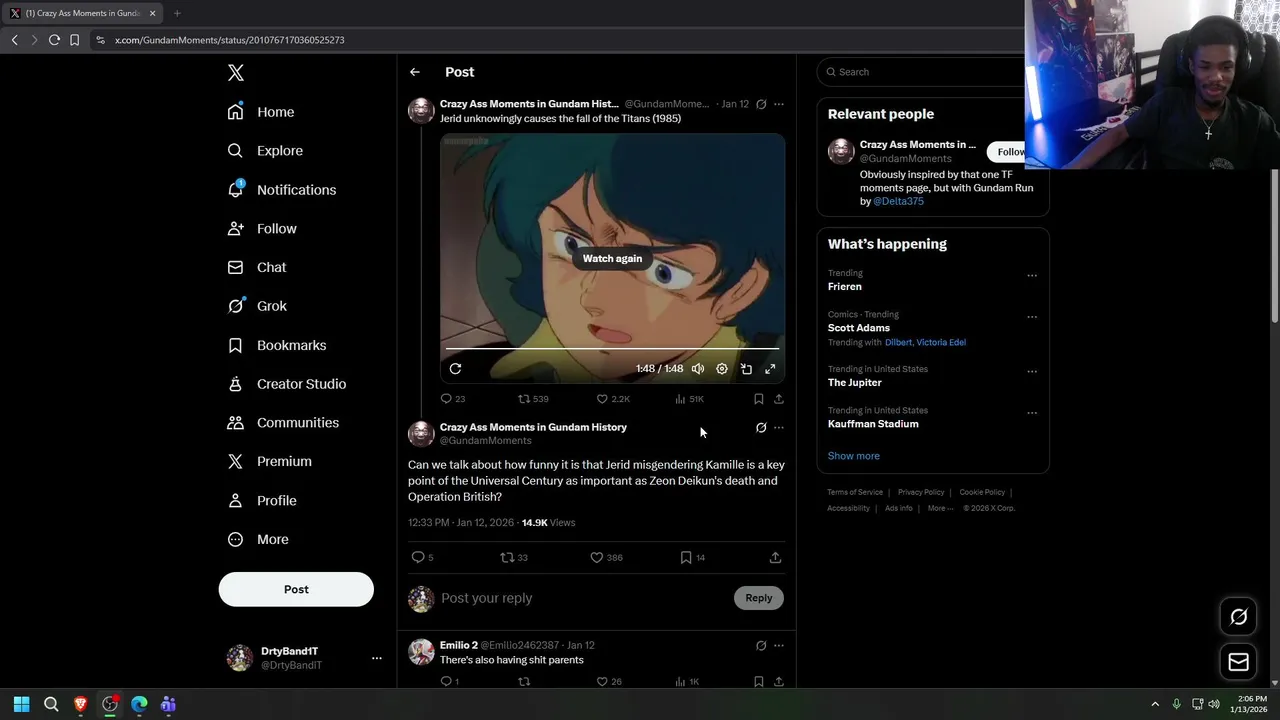Like the Jerid misgendering Kamille post
Image resolution: width=1280 pixels, height=720 pixels.
(x=597, y=557)
